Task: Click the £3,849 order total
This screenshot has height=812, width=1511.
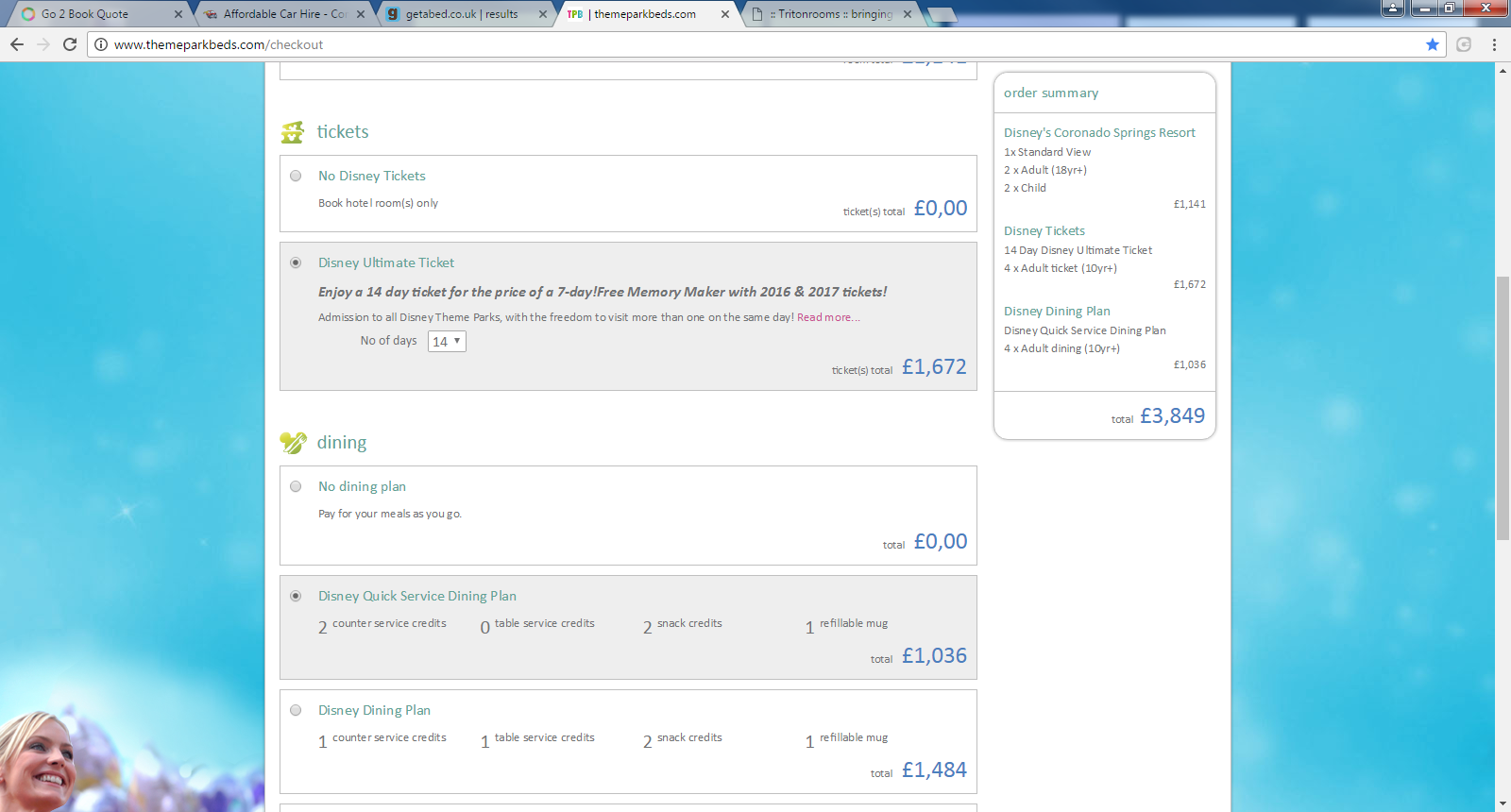Action: 1172,415
